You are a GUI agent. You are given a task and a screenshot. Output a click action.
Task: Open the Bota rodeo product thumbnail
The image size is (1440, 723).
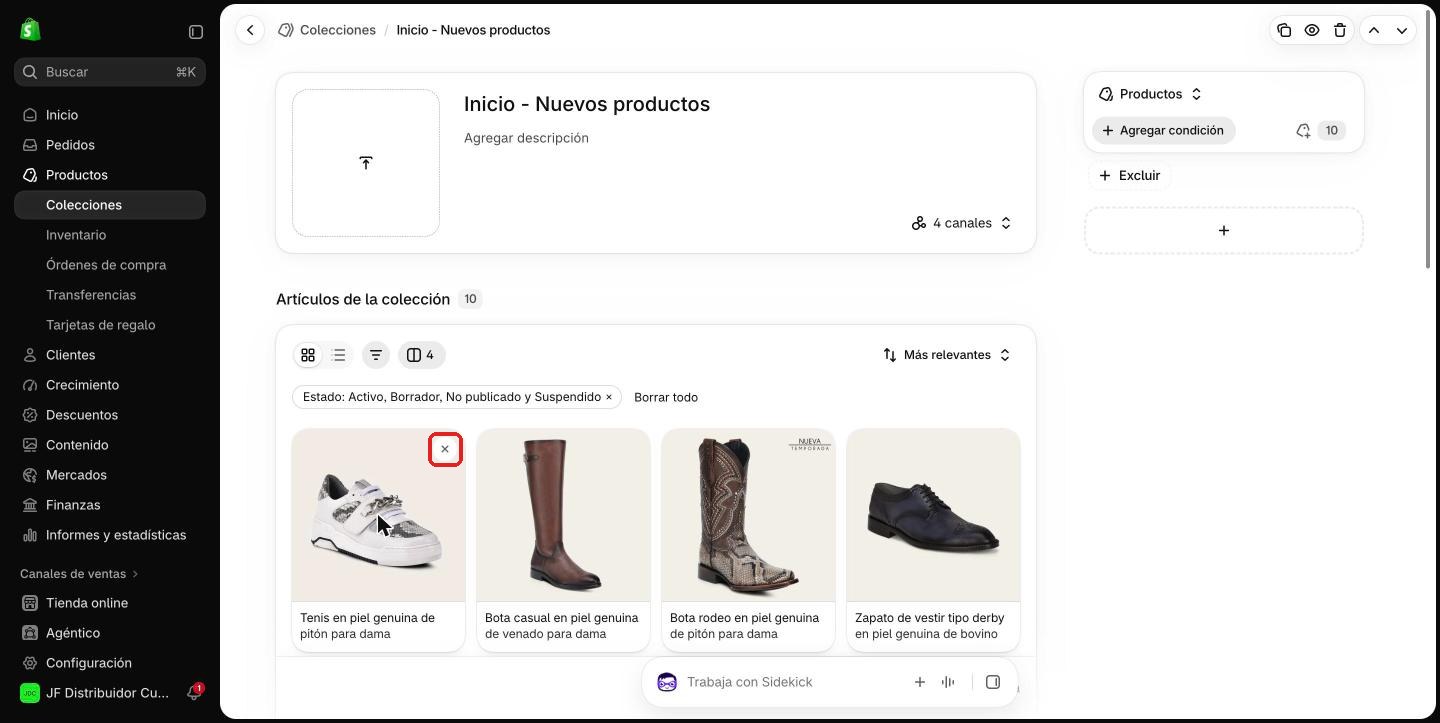[748, 515]
